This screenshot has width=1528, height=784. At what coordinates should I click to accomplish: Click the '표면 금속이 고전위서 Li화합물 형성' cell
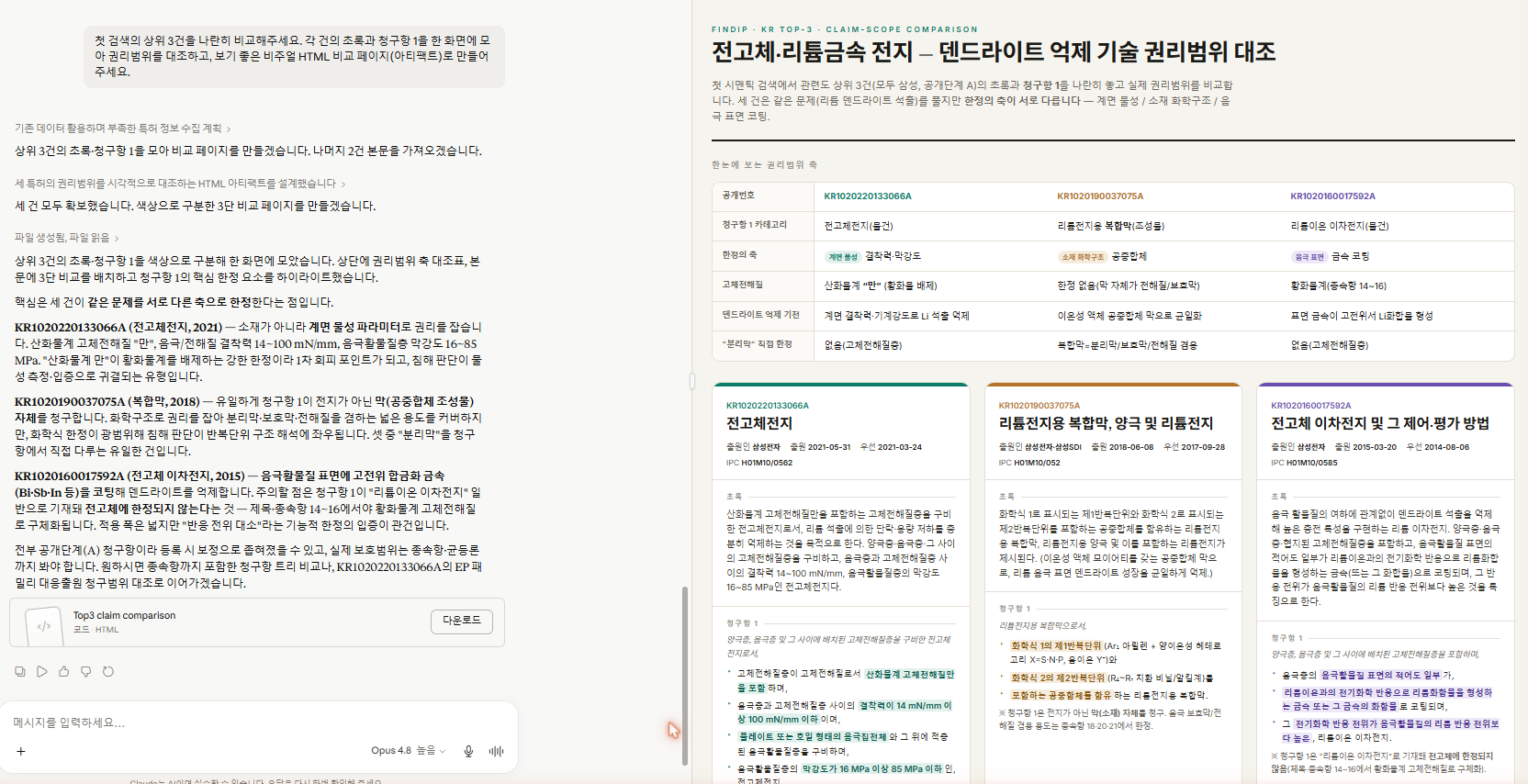point(1361,316)
